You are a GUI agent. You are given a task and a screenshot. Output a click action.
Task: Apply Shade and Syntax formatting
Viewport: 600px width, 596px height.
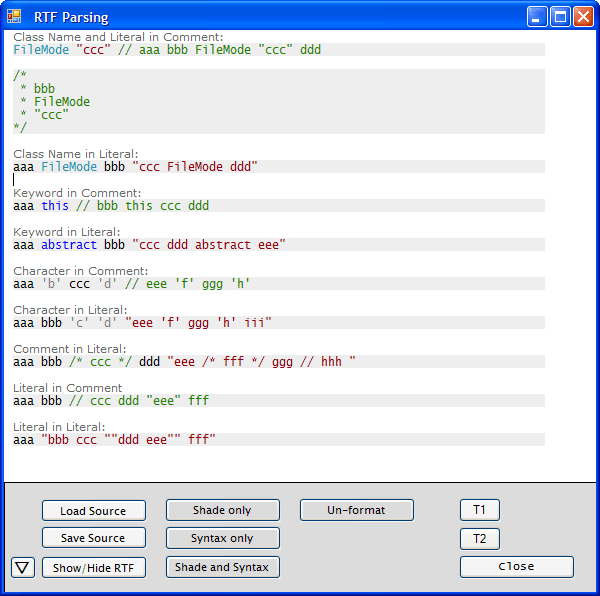[x=223, y=567]
